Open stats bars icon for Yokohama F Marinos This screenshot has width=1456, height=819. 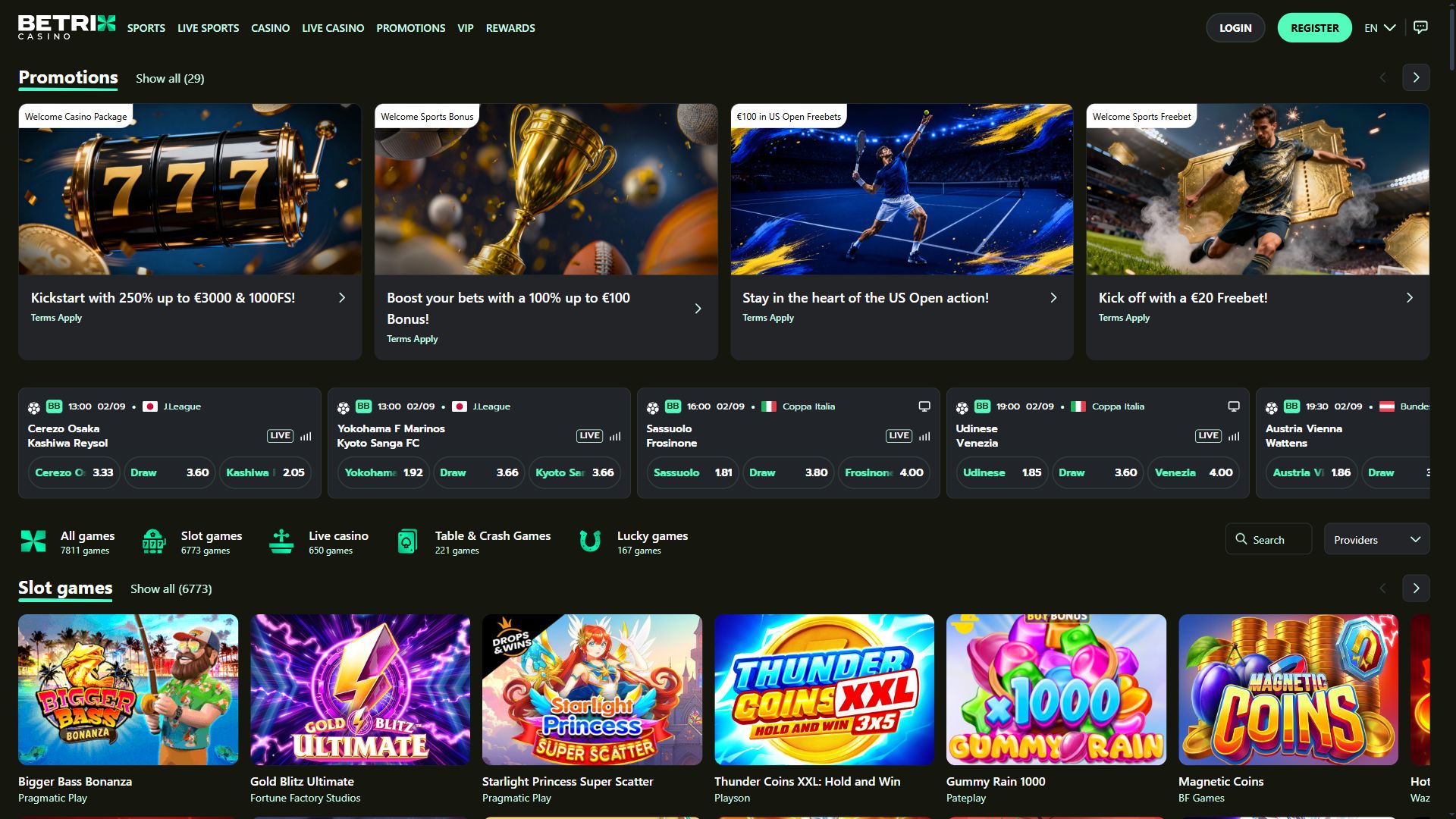pyautogui.click(x=615, y=436)
